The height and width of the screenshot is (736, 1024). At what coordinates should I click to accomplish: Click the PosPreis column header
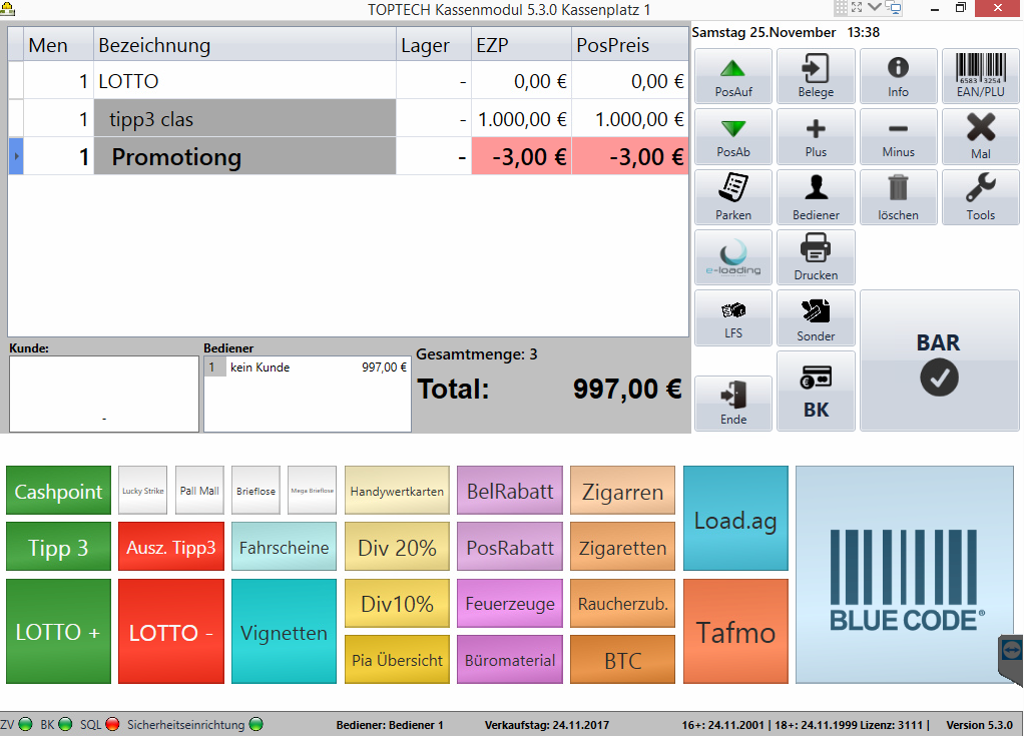tap(630, 45)
